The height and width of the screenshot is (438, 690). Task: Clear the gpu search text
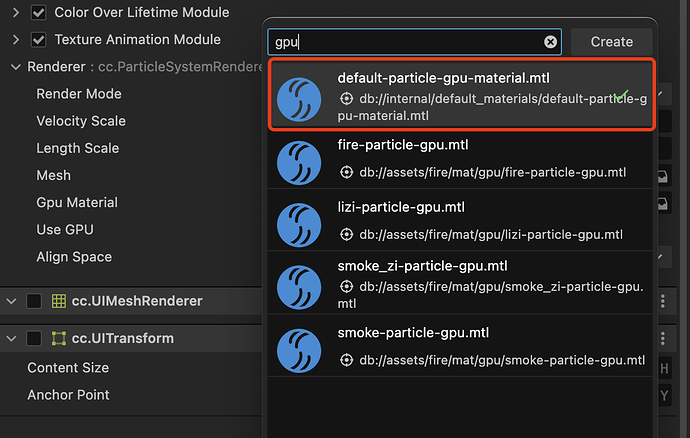tap(550, 42)
